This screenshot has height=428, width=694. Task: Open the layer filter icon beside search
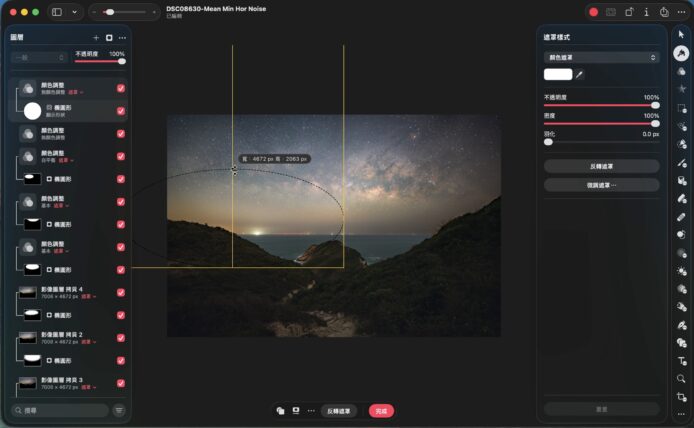pos(119,410)
